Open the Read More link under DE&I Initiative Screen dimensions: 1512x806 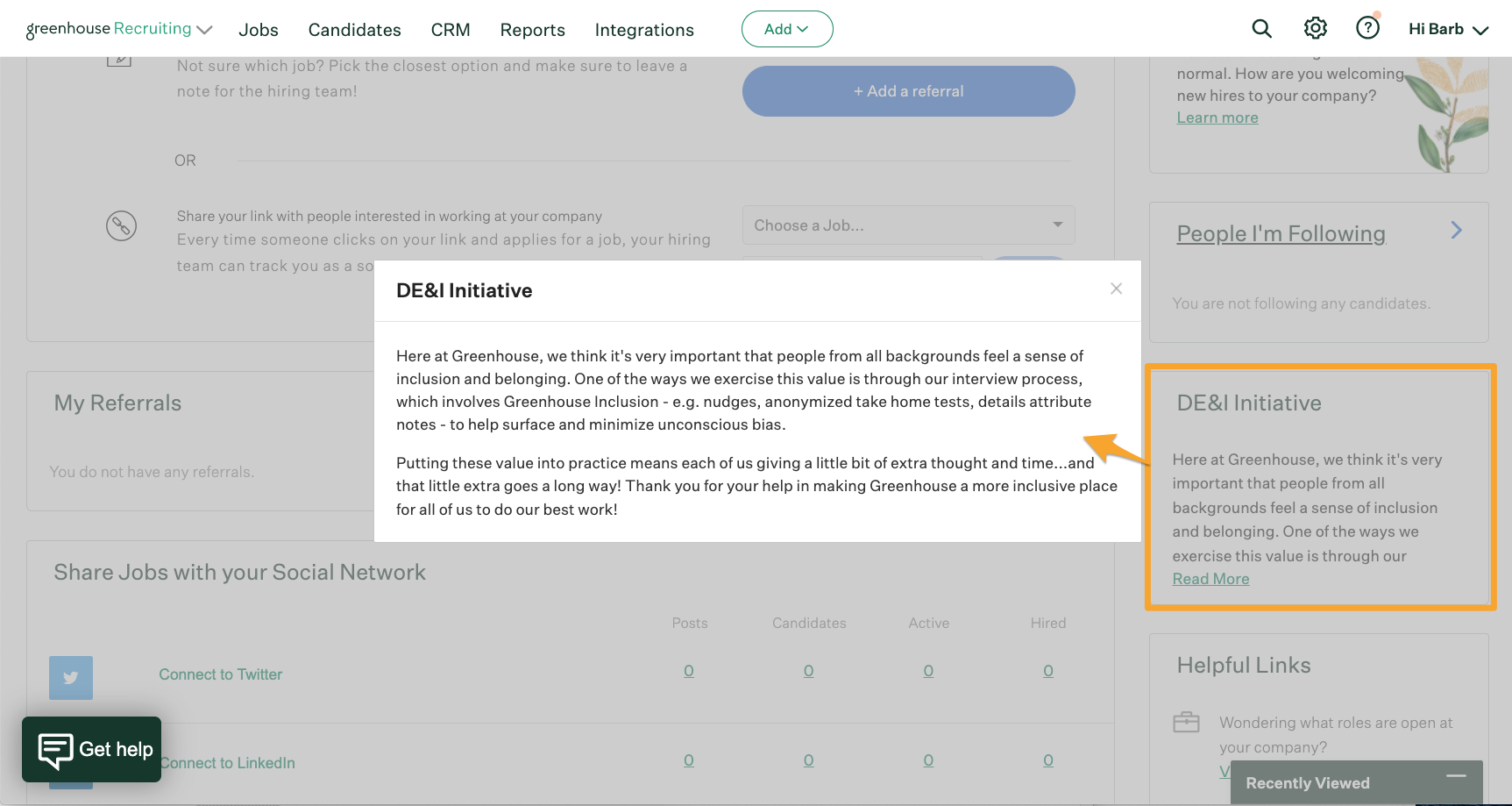coord(1210,578)
